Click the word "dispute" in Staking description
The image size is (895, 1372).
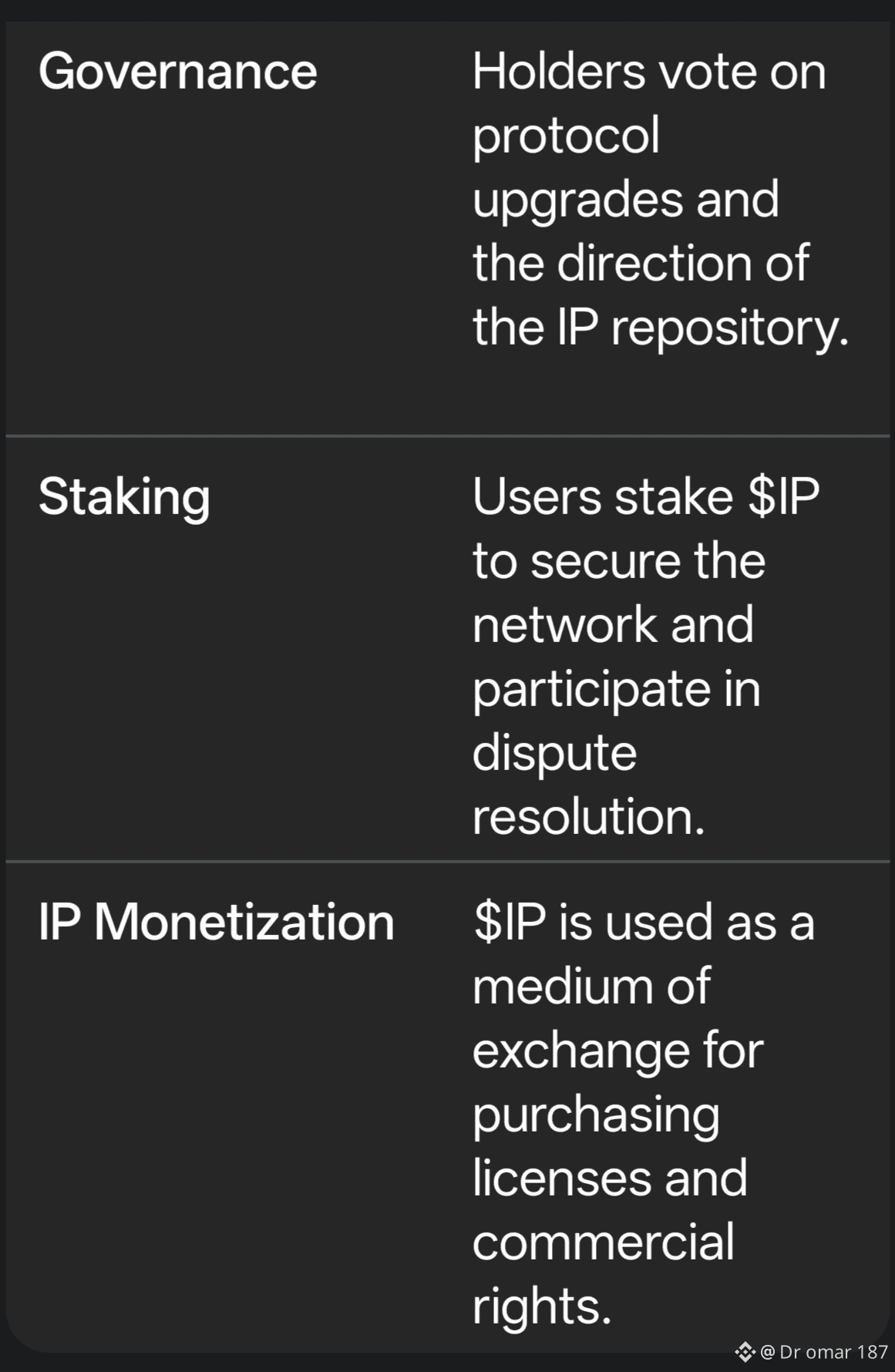(554, 752)
